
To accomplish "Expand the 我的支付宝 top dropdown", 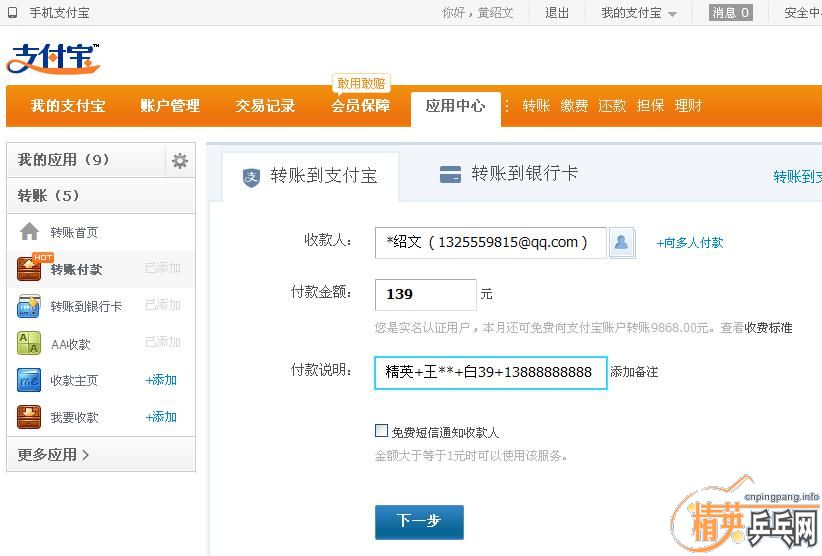I will (639, 13).
